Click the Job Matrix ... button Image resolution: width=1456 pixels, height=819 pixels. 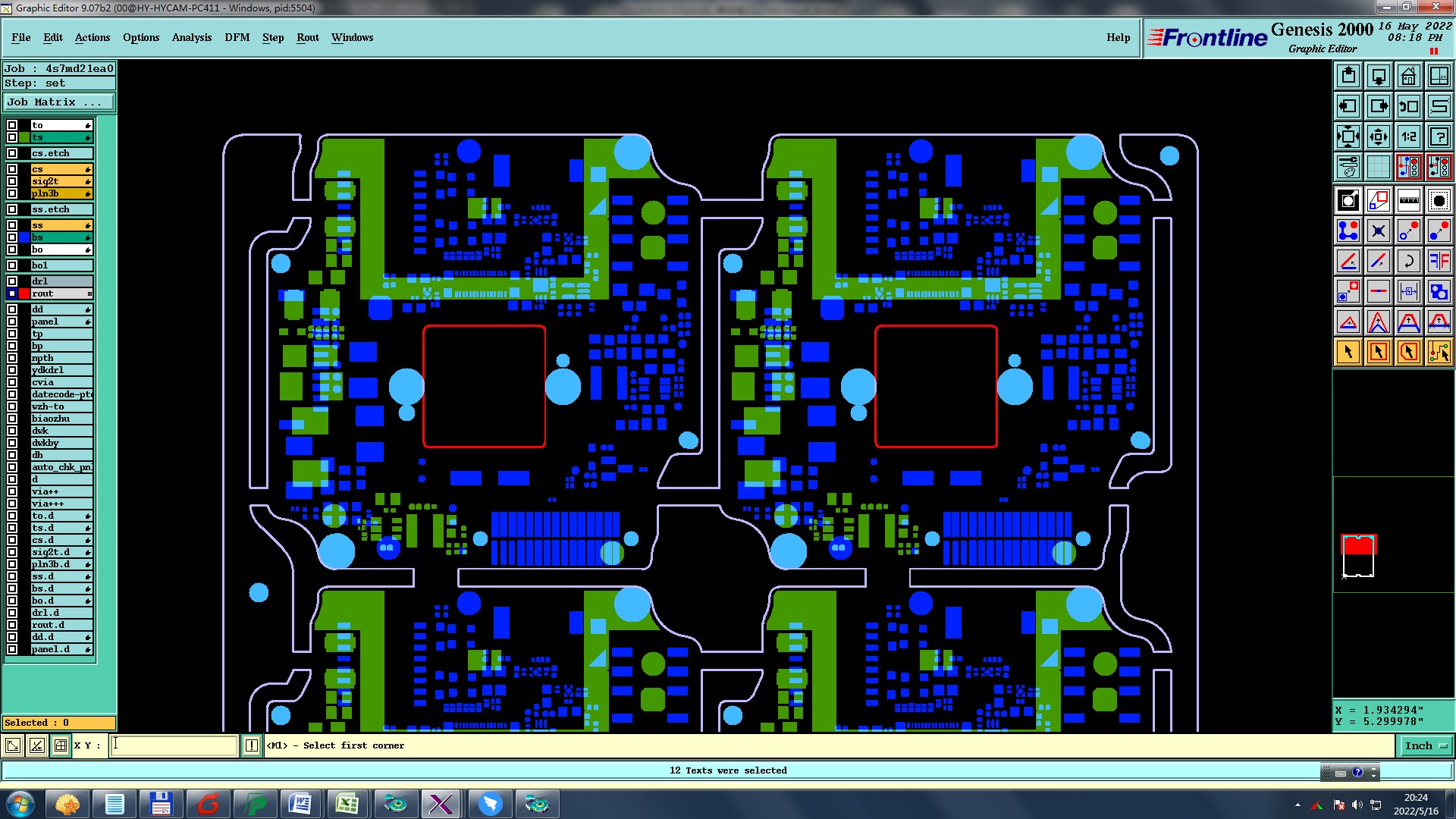point(59,102)
